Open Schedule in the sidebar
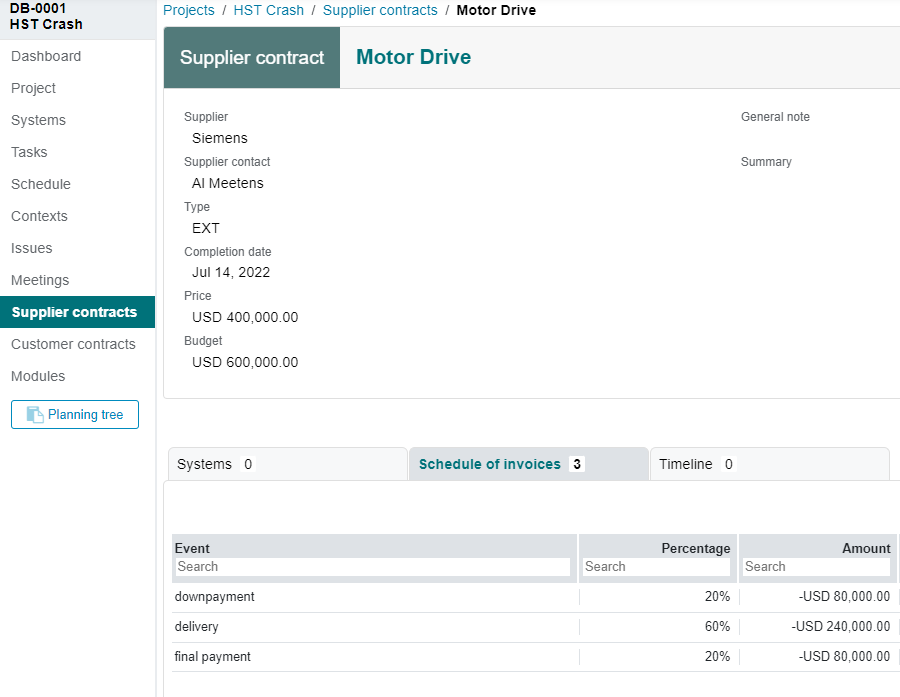Screen dimensions: 900x697 click(x=41, y=184)
